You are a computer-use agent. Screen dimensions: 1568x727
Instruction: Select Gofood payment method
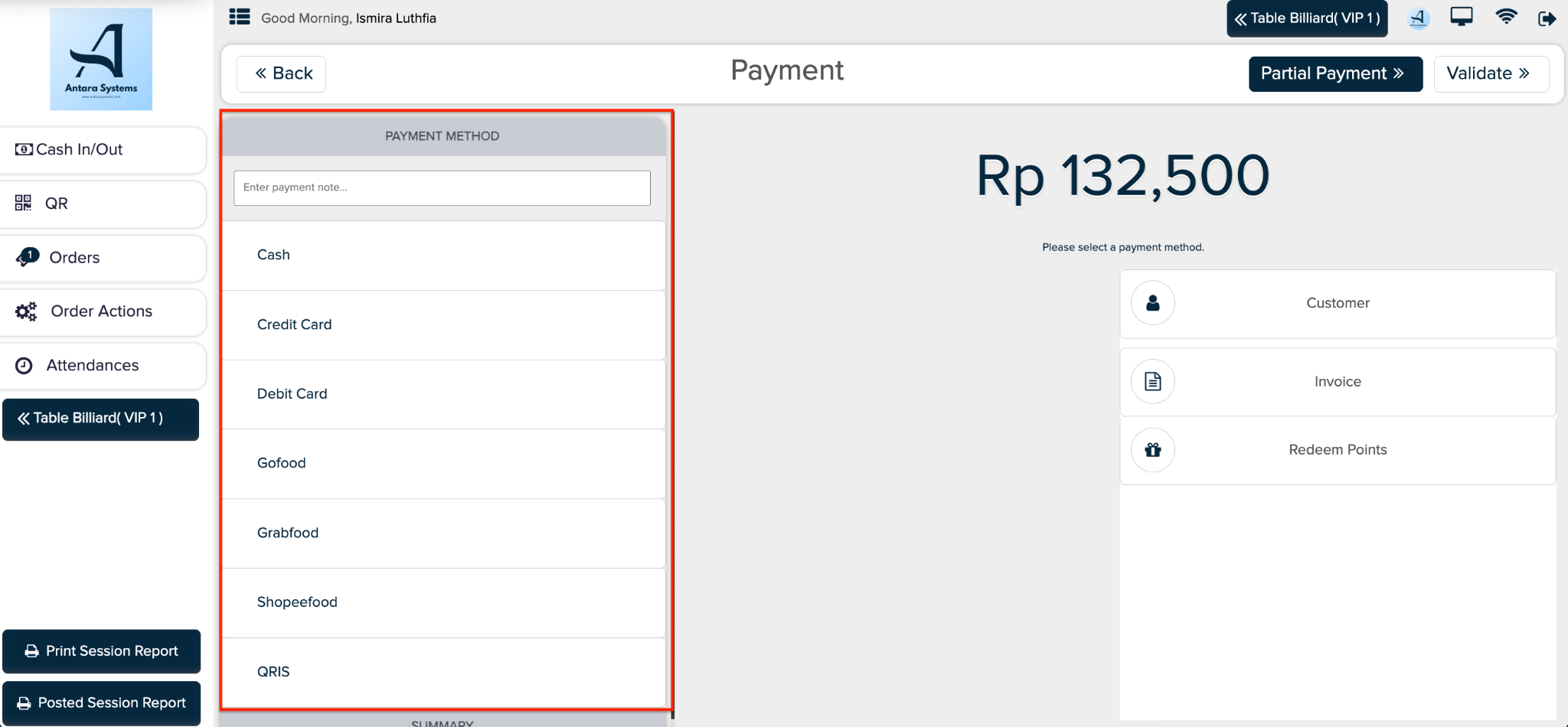443,464
